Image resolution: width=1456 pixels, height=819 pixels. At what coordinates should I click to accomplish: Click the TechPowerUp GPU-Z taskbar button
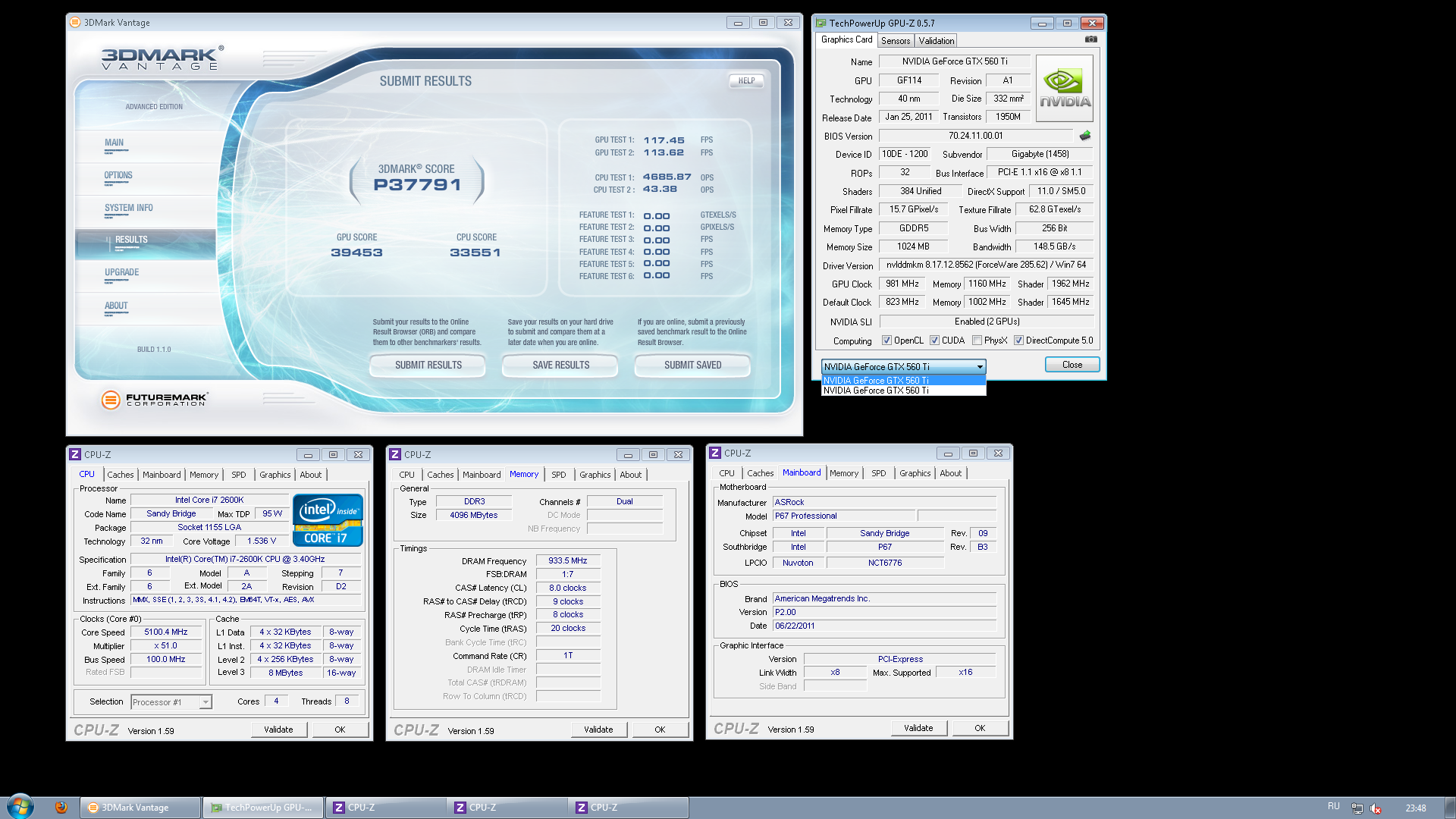(x=263, y=808)
